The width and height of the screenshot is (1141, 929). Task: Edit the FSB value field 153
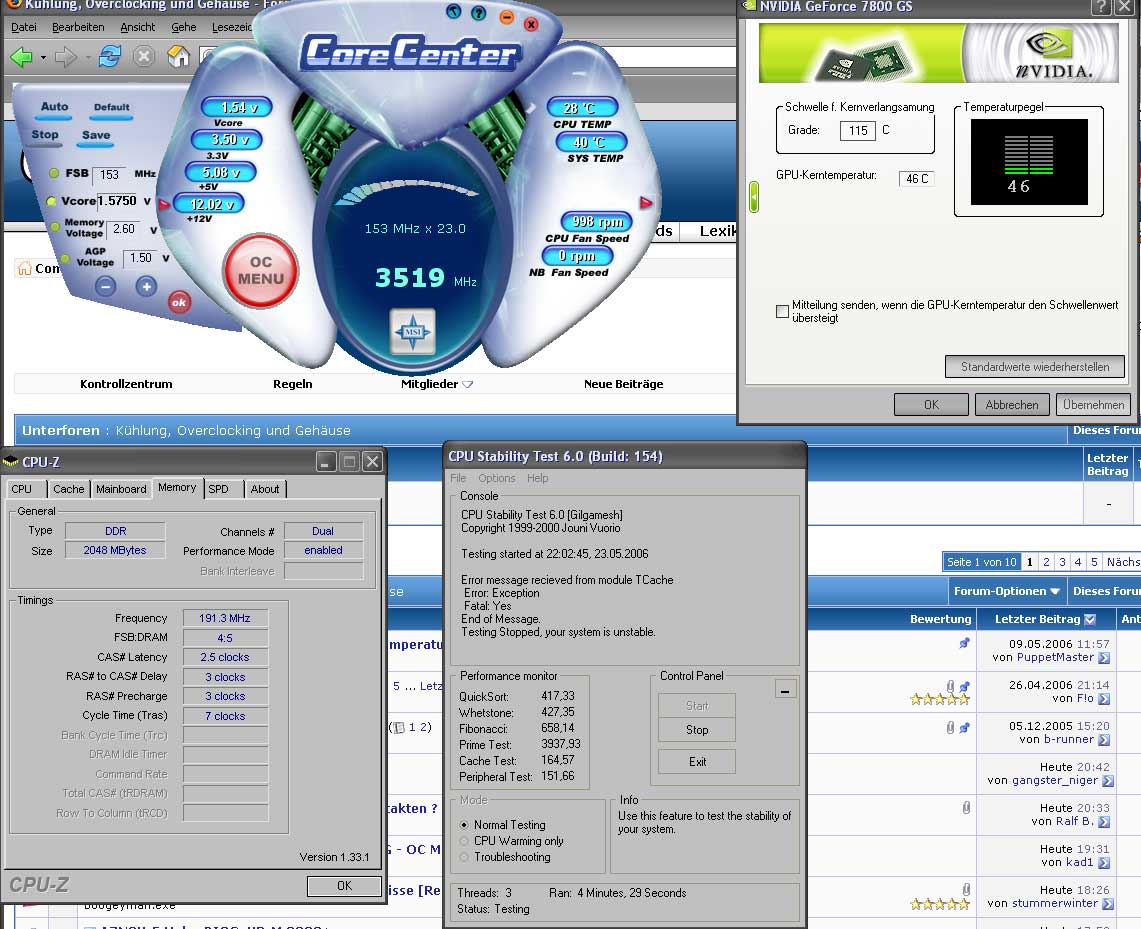click(x=109, y=175)
